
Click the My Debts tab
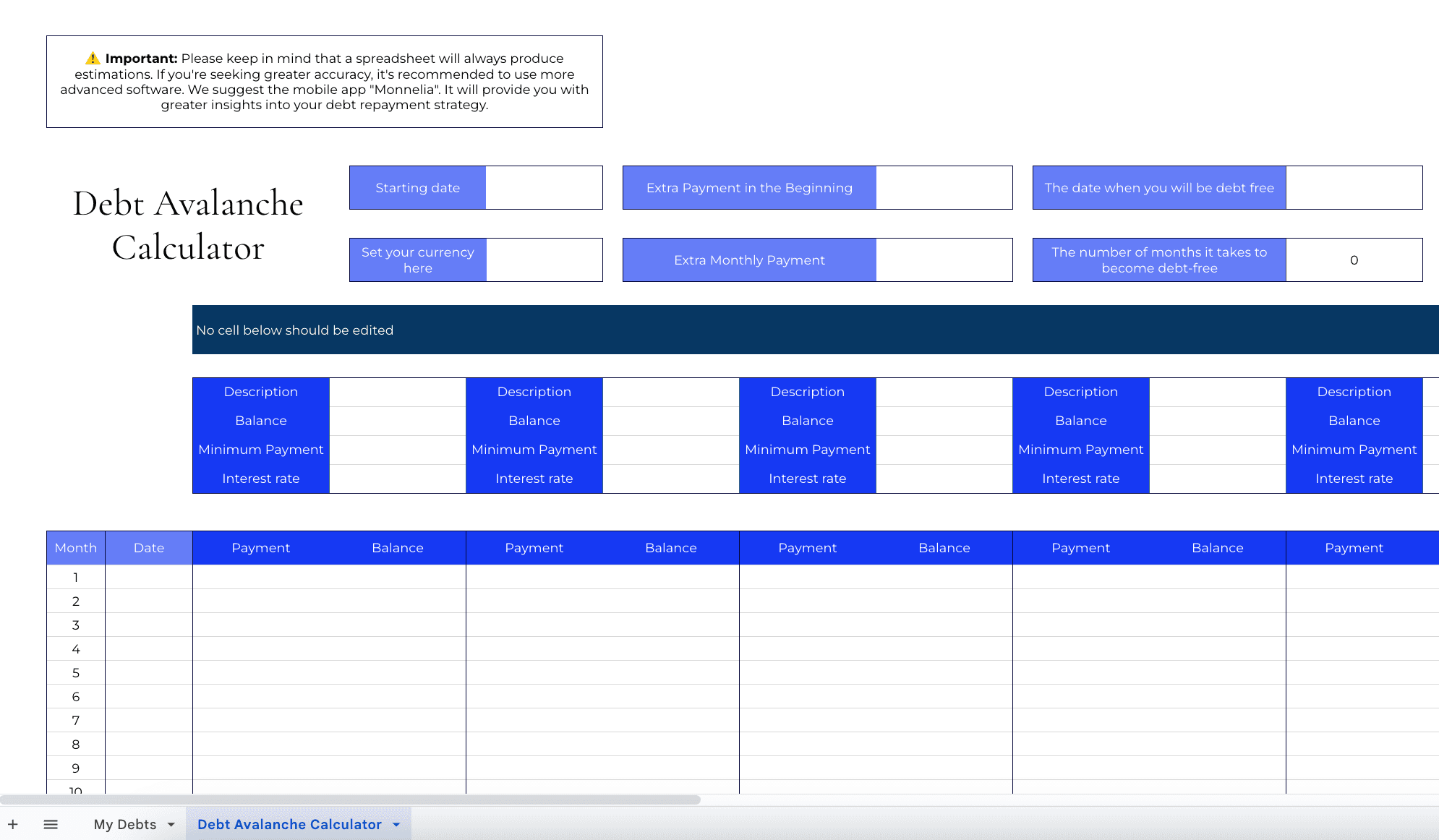(x=124, y=824)
